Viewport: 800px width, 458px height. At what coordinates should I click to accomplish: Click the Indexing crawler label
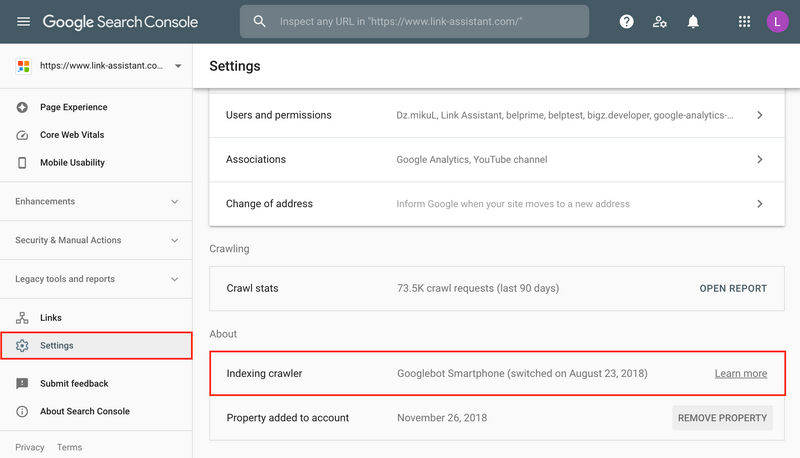coord(264,373)
